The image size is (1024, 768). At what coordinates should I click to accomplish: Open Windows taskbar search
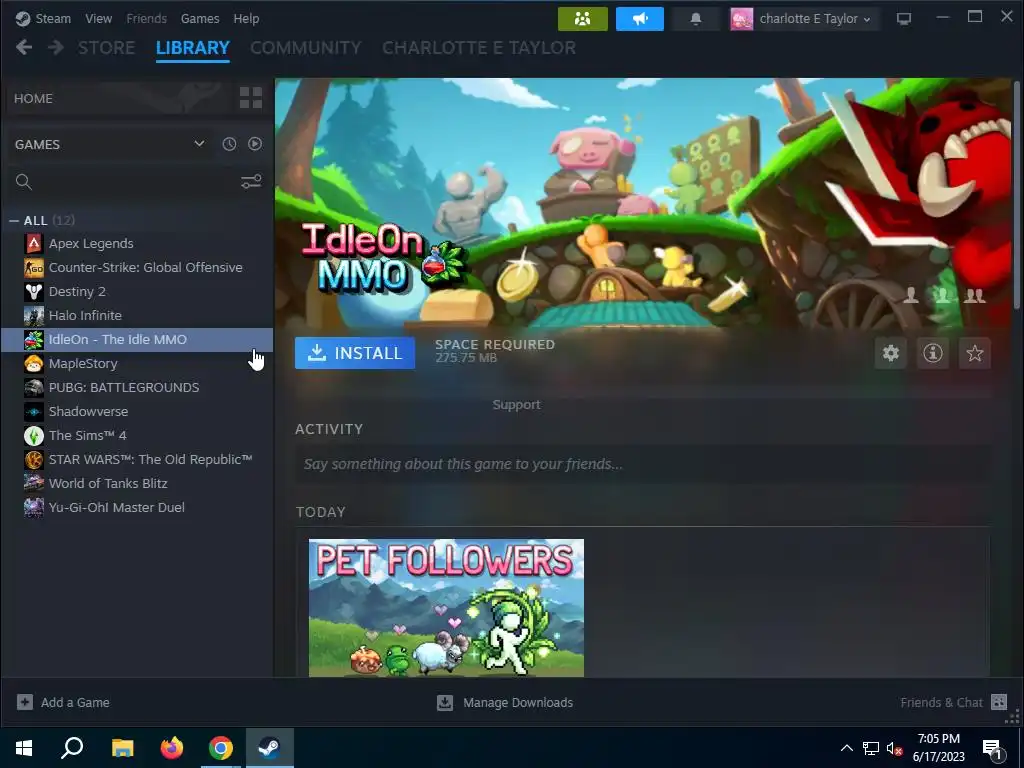pos(72,748)
